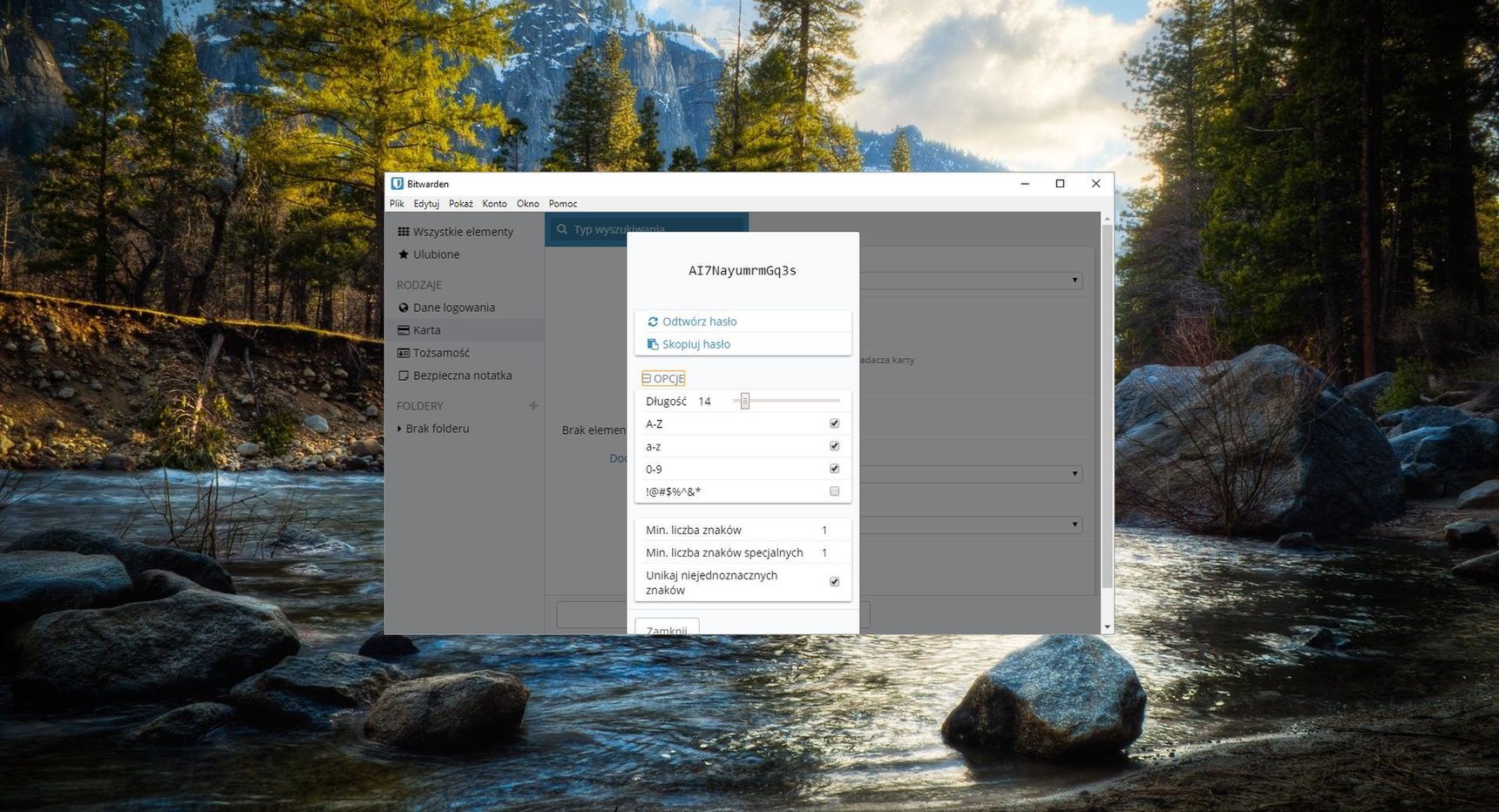1499x812 pixels.
Task: Open the Pokaż menu
Action: pos(461,204)
